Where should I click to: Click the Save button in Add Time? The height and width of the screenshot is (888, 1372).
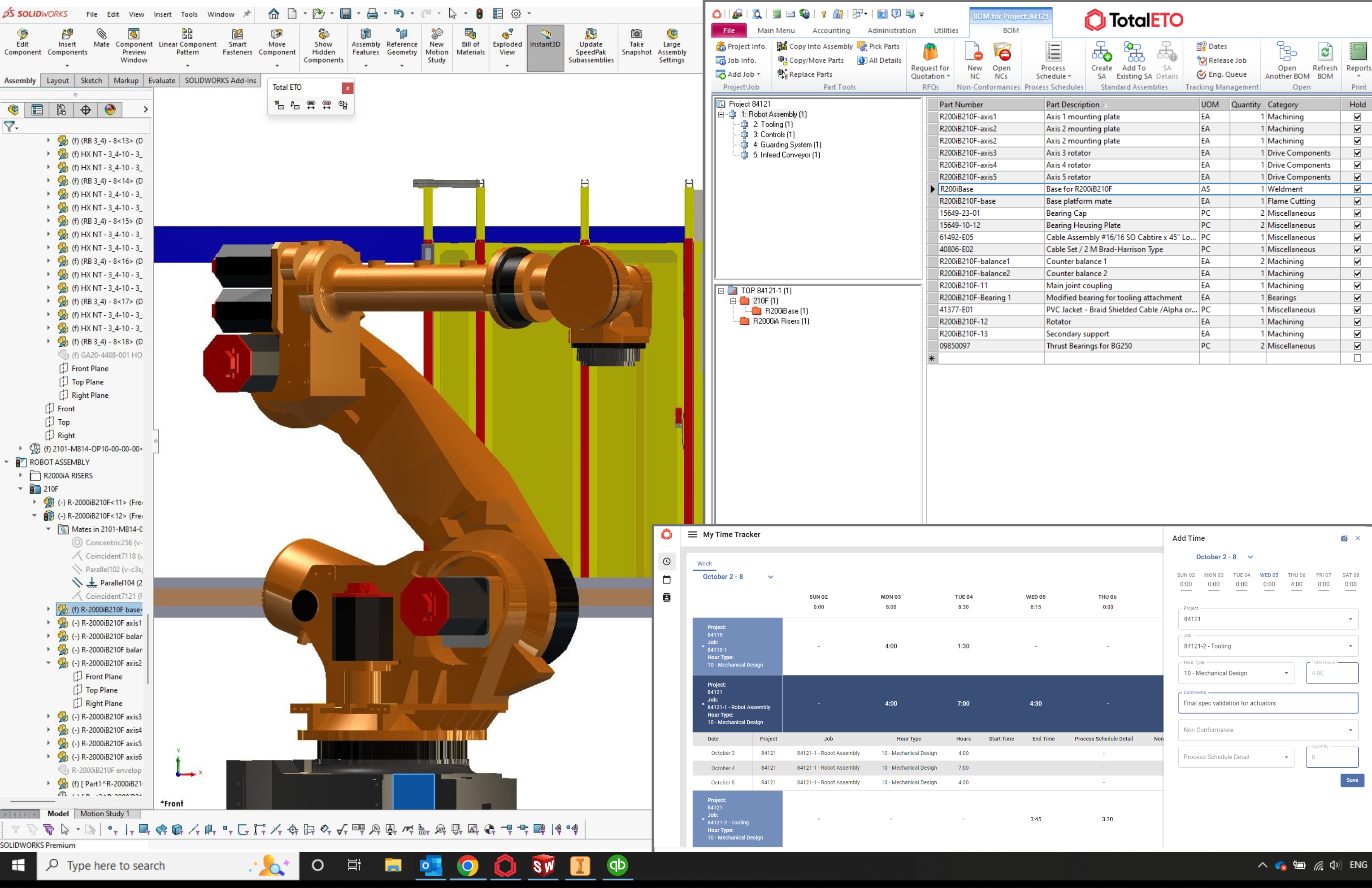tap(1351, 780)
